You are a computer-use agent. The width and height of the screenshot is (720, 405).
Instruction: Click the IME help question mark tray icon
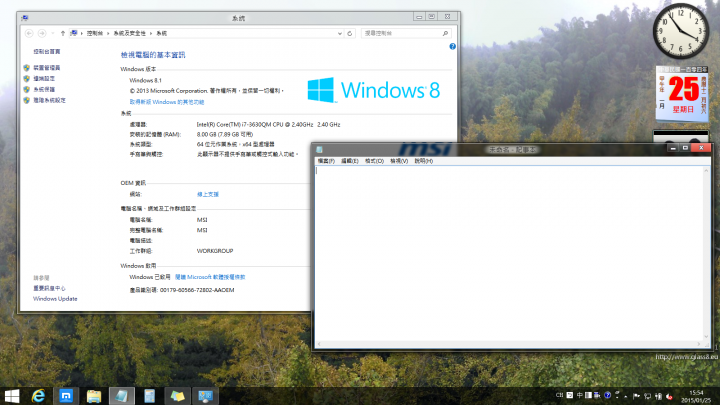click(608, 395)
